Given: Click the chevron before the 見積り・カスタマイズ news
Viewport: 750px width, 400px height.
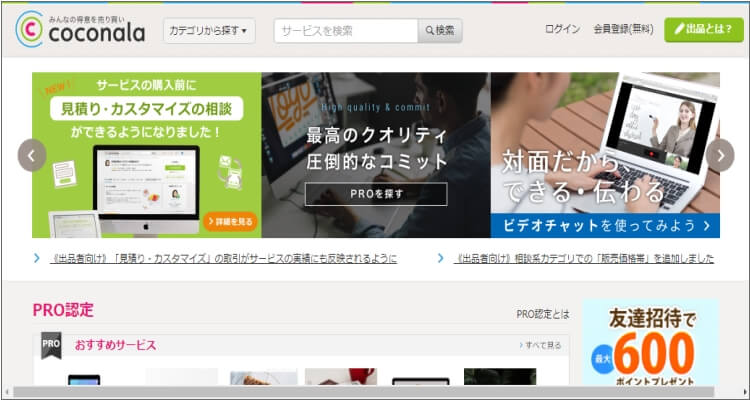Looking at the screenshot, I should (x=37, y=258).
